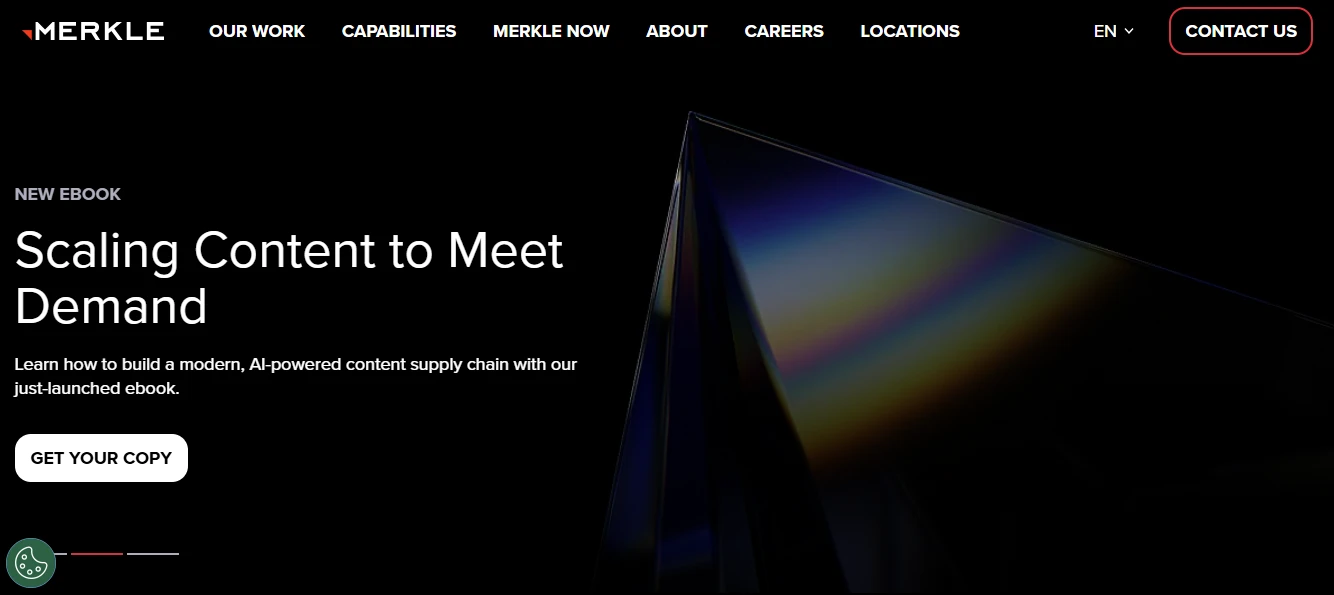Screen dimensions: 1334x595
Task: Click the iridescent prism hero image
Action: 960,350
